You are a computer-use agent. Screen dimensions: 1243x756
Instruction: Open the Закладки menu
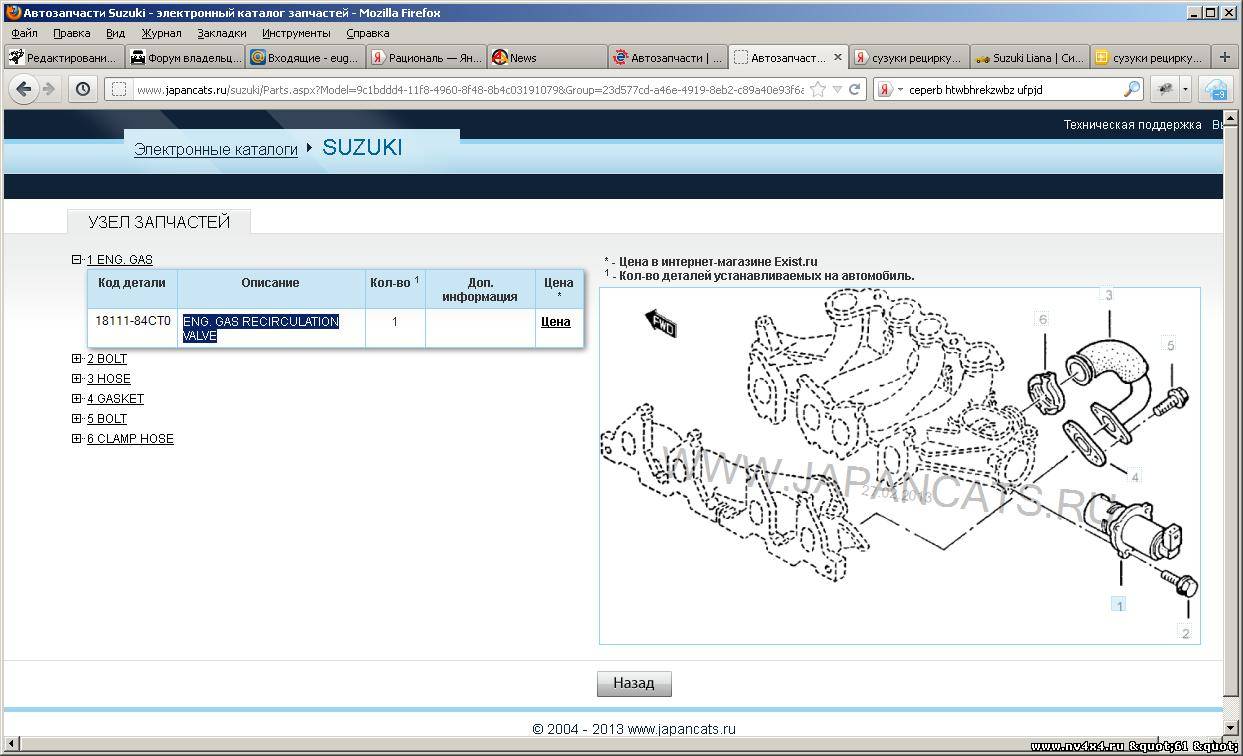tap(221, 33)
